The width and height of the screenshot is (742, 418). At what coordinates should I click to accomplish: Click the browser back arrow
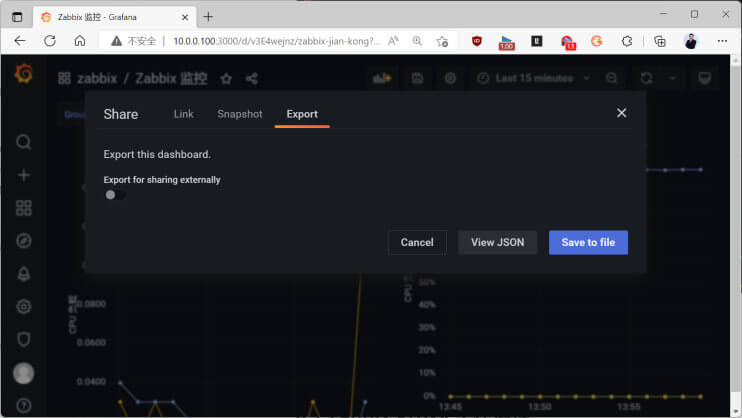pos(20,41)
